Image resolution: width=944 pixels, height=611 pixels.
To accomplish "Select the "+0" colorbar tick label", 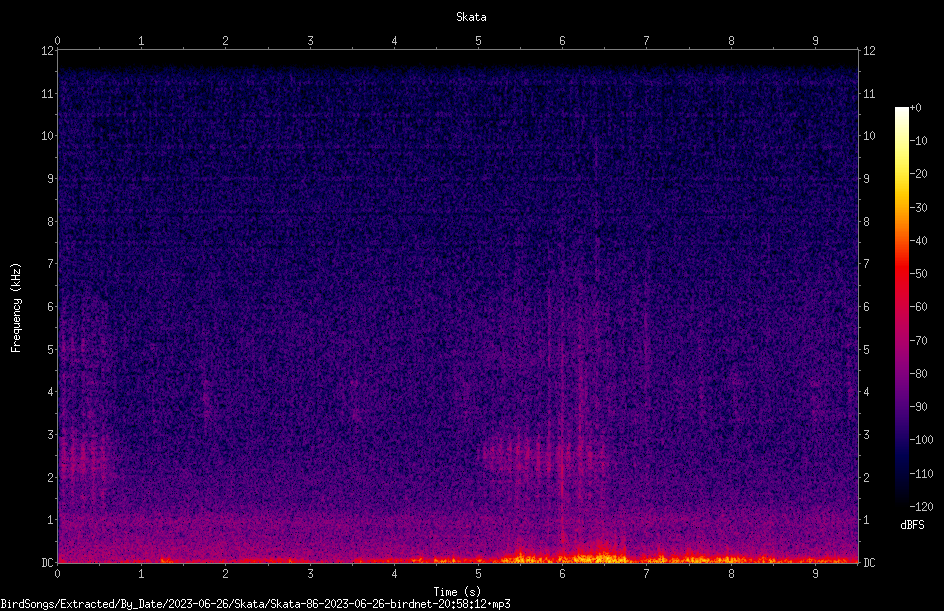I will (915, 108).
